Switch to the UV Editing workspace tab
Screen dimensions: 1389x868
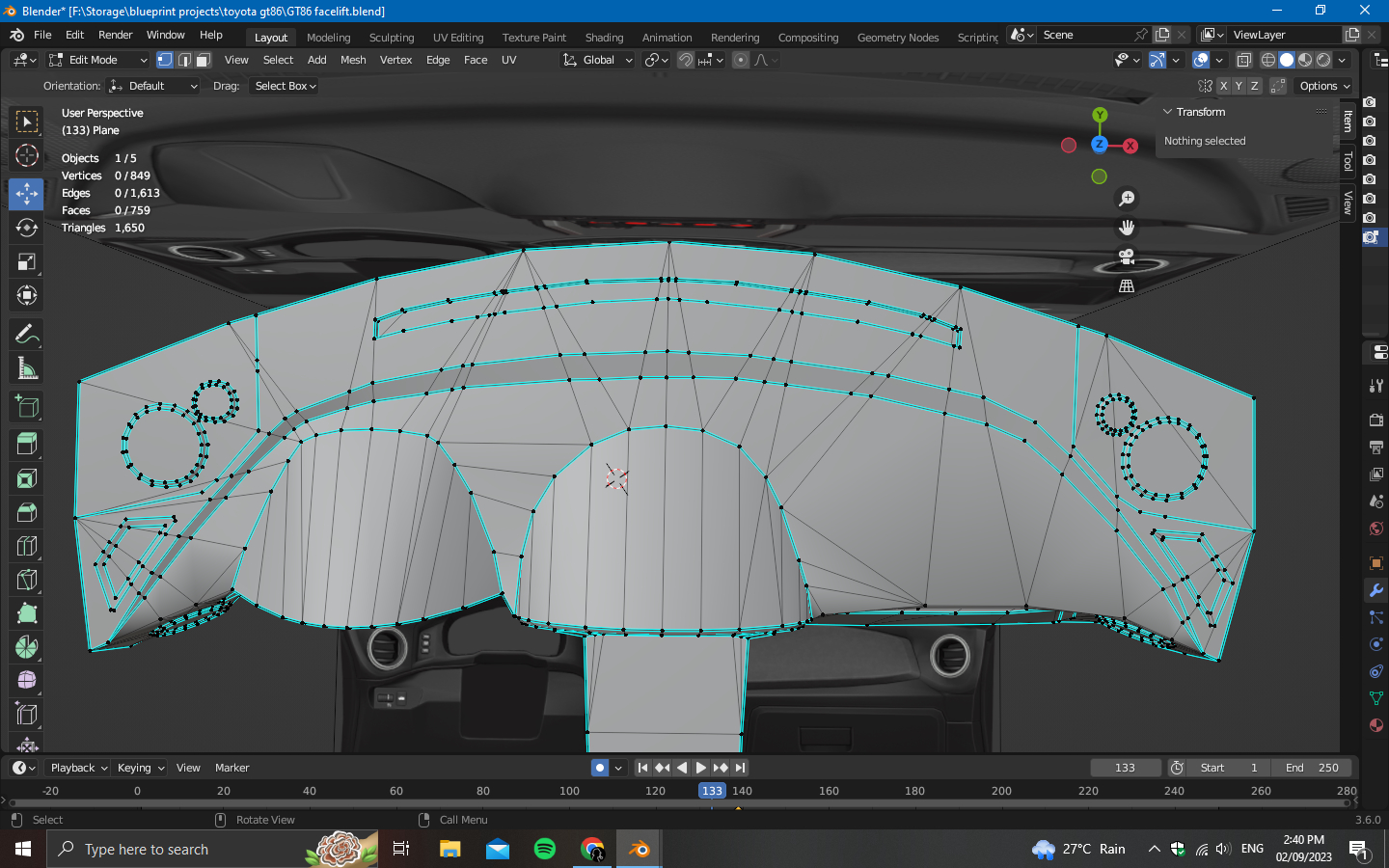pos(457,38)
